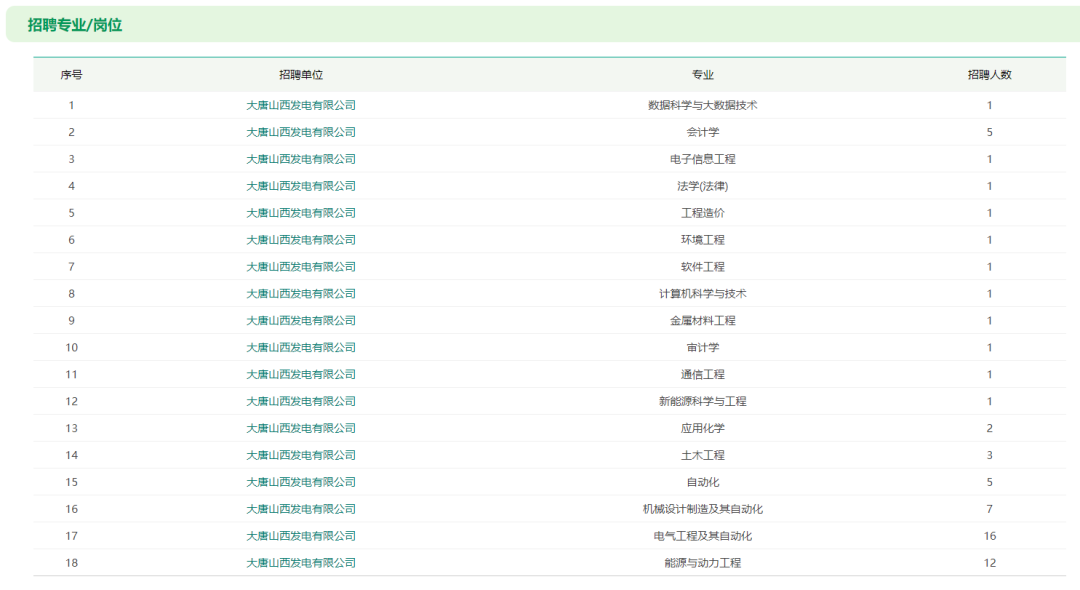Image resolution: width=1080 pixels, height=590 pixels.
Task: Open company link in 电子信息工程 row
Action: click(301, 159)
